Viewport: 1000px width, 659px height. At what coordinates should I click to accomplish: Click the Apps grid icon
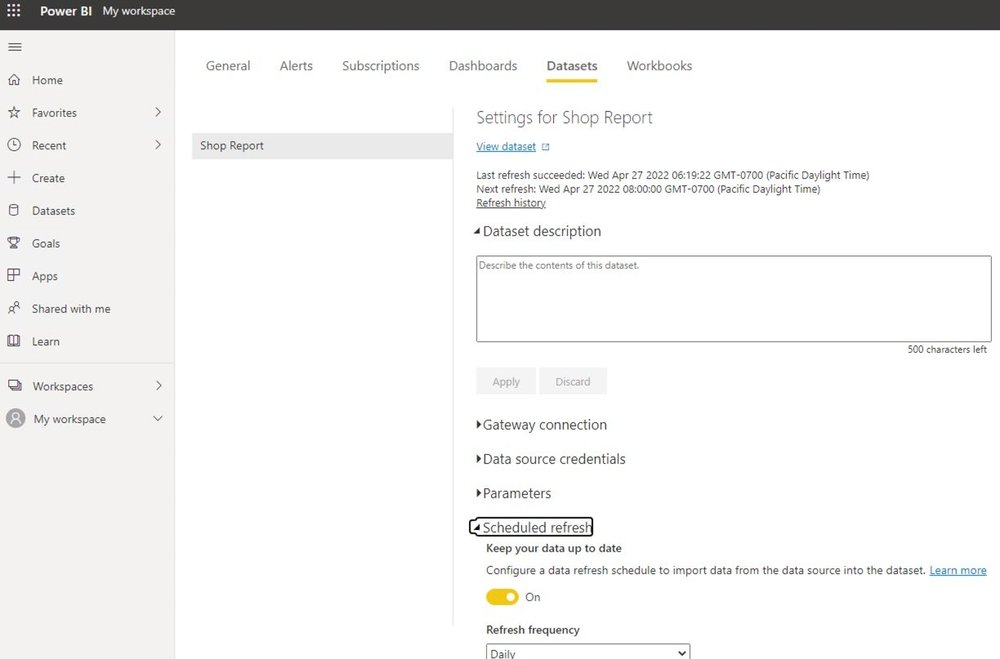click(14, 275)
